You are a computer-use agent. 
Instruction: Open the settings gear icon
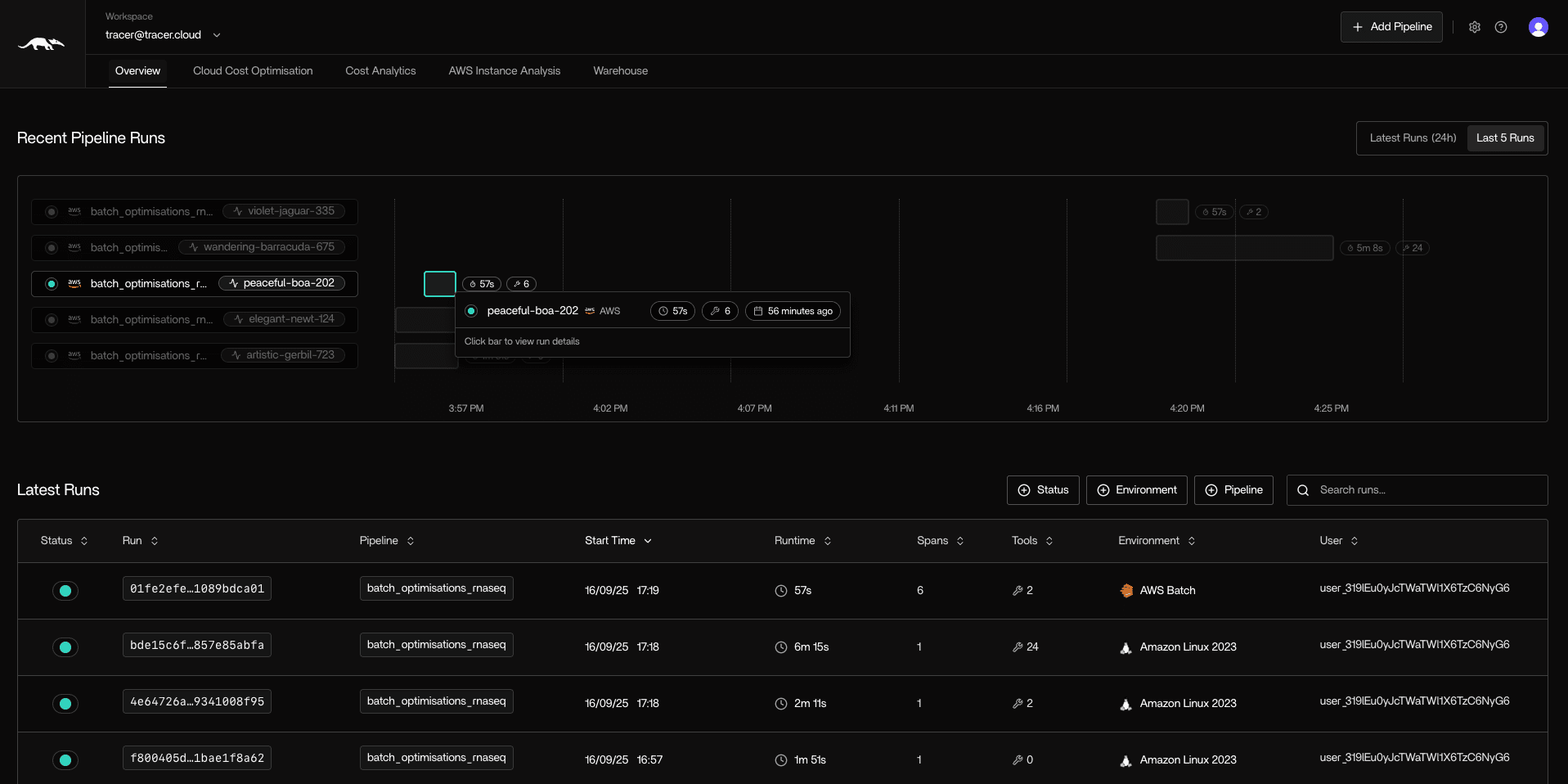tap(1474, 27)
